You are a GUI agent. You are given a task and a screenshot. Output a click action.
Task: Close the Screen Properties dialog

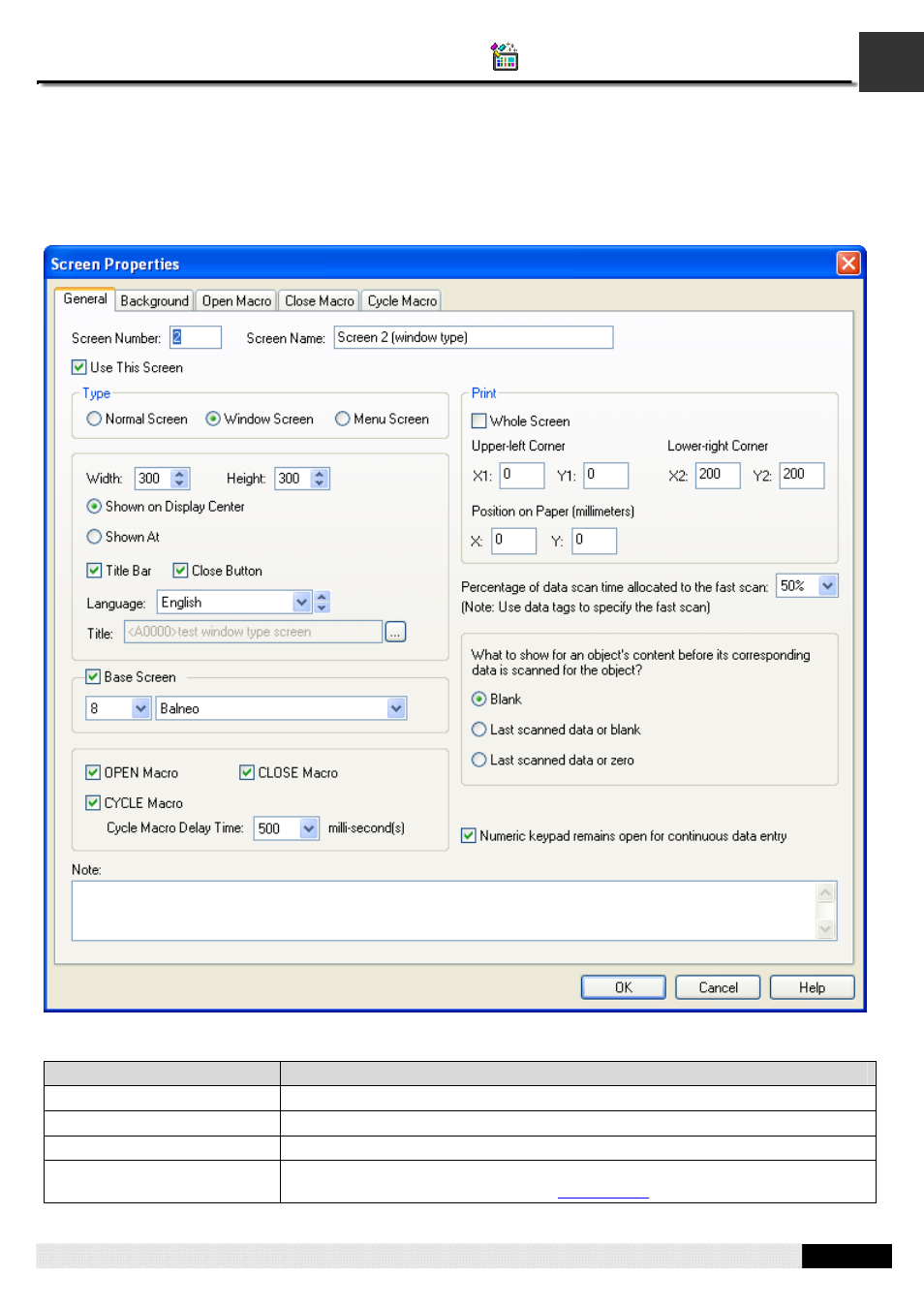(x=848, y=264)
